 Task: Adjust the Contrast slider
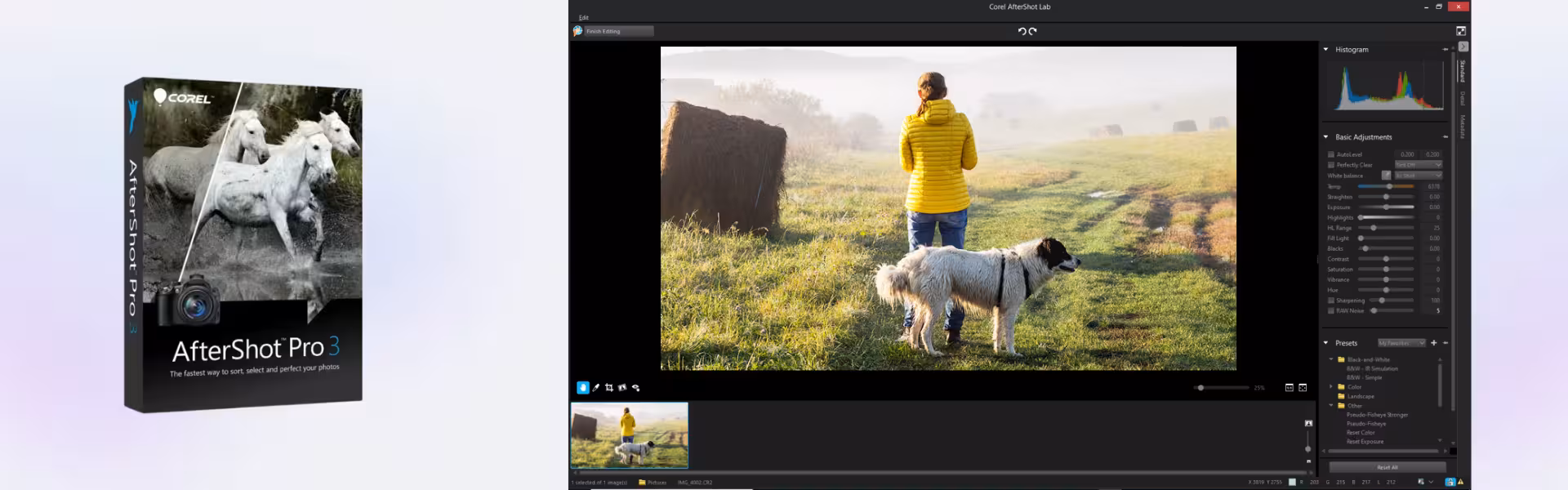point(1386,259)
